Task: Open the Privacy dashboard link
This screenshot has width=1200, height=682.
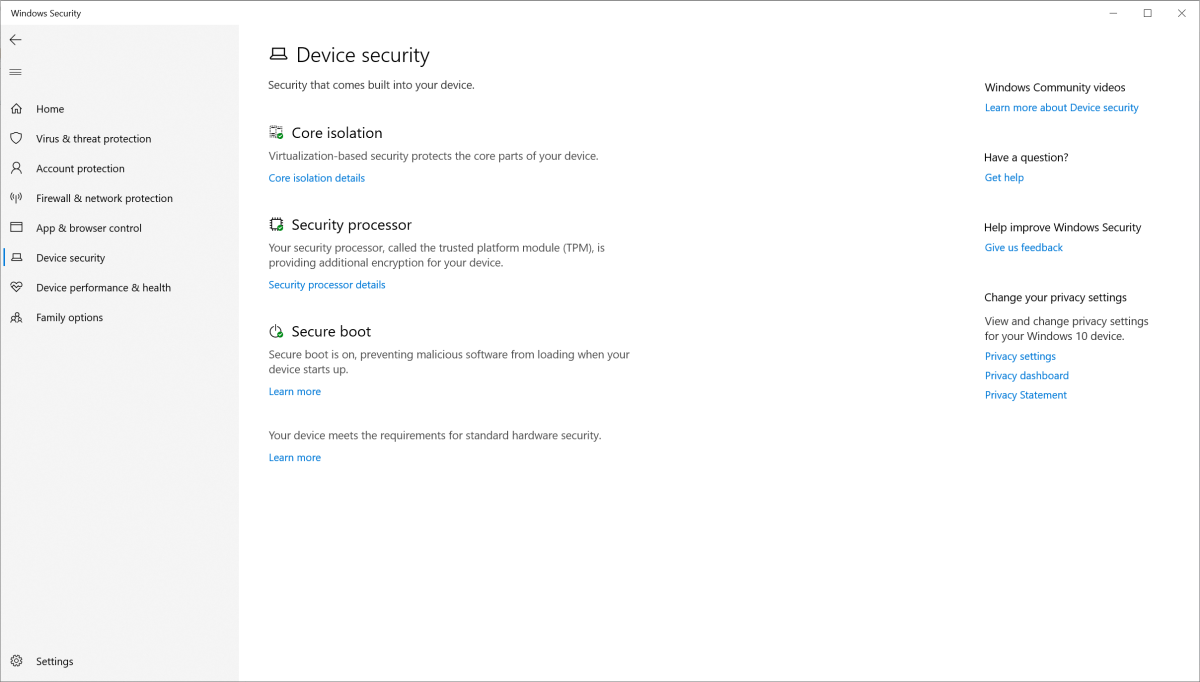Action: pos(1026,375)
